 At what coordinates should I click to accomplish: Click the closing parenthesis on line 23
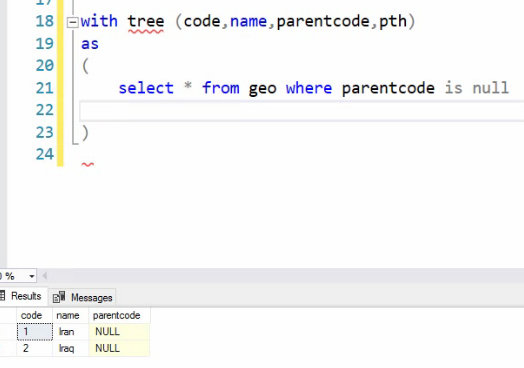pyautogui.click(x=85, y=133)
